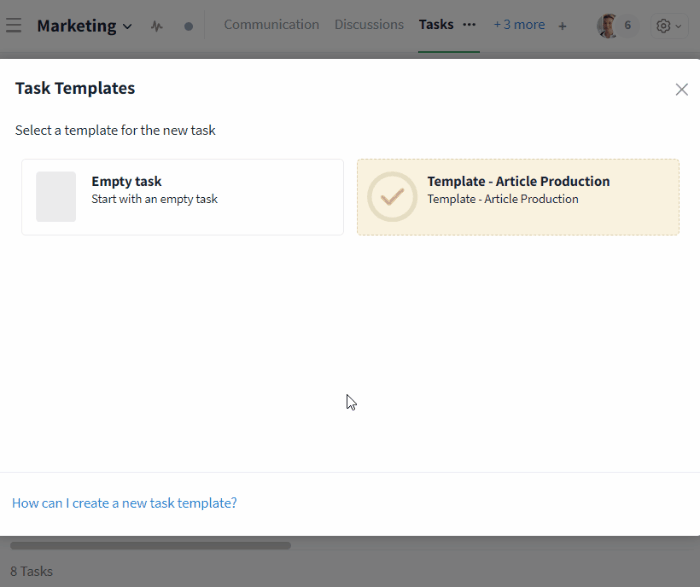Viewport: 700px width, 587px height.
Task: Select the Tasks tab
Action: click(436, 25)
